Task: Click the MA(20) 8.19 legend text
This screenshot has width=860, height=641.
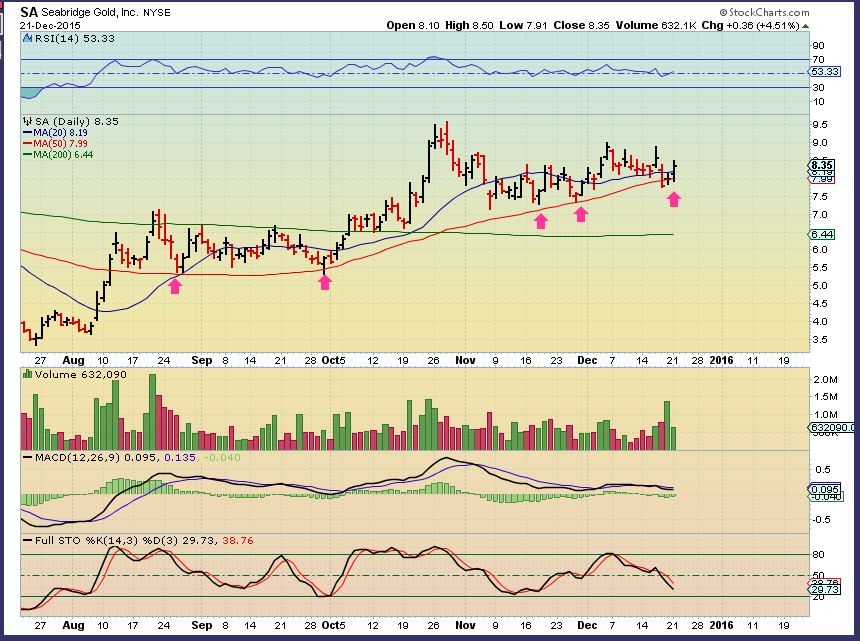Action: pyautogui.click(x=60, y=133)
